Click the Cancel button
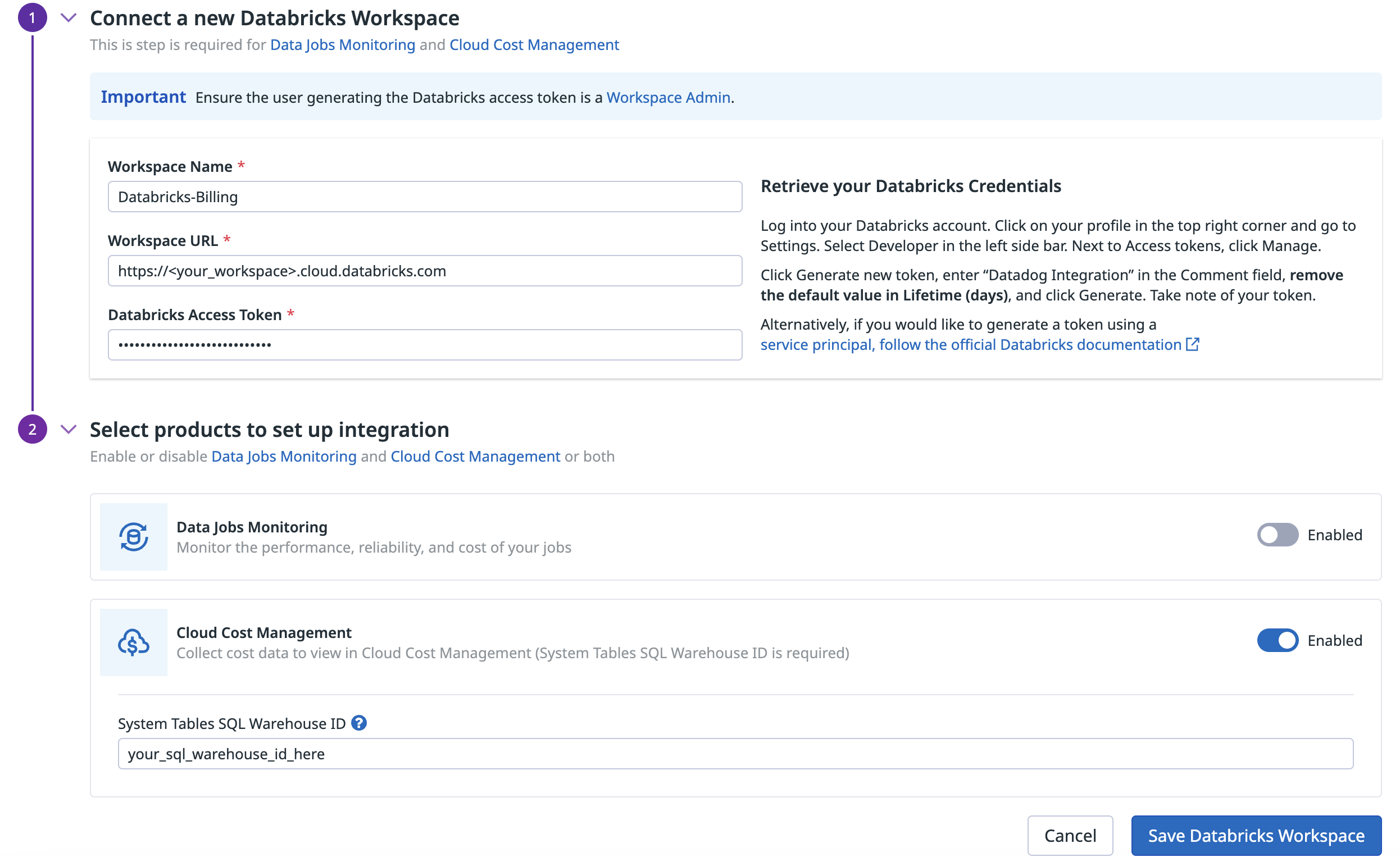The image size is (1400, 857). point(1070,836)
